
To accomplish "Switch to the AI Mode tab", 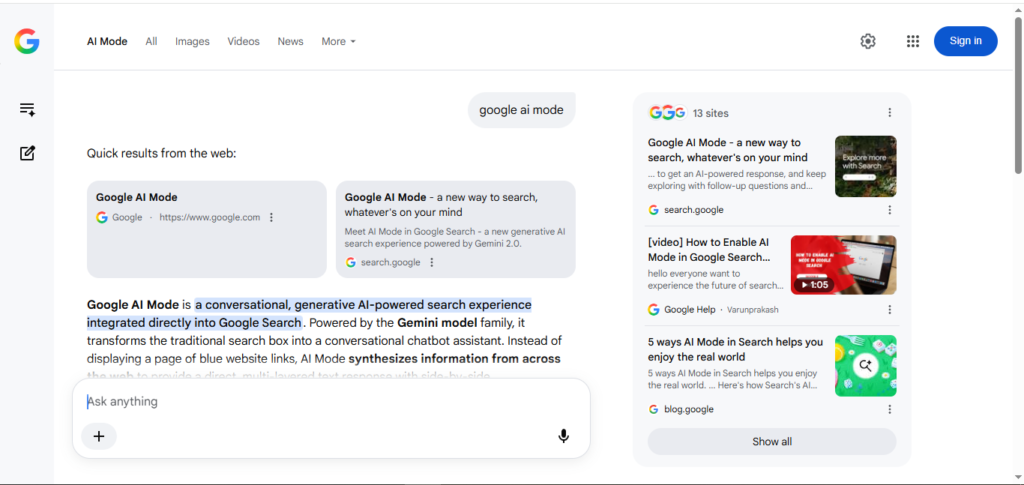I will pos(107,41).
